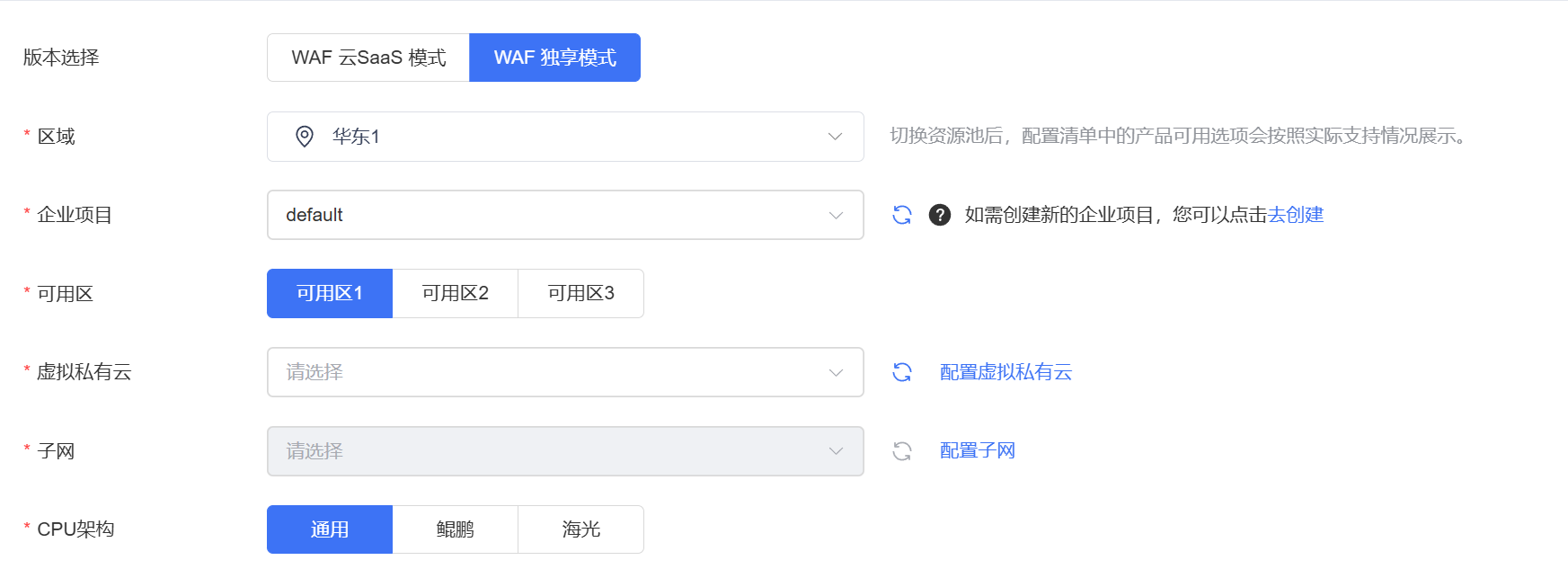The image size is (1568, 569).
Task: Open 配置子网 link
Action: [977, 451]
